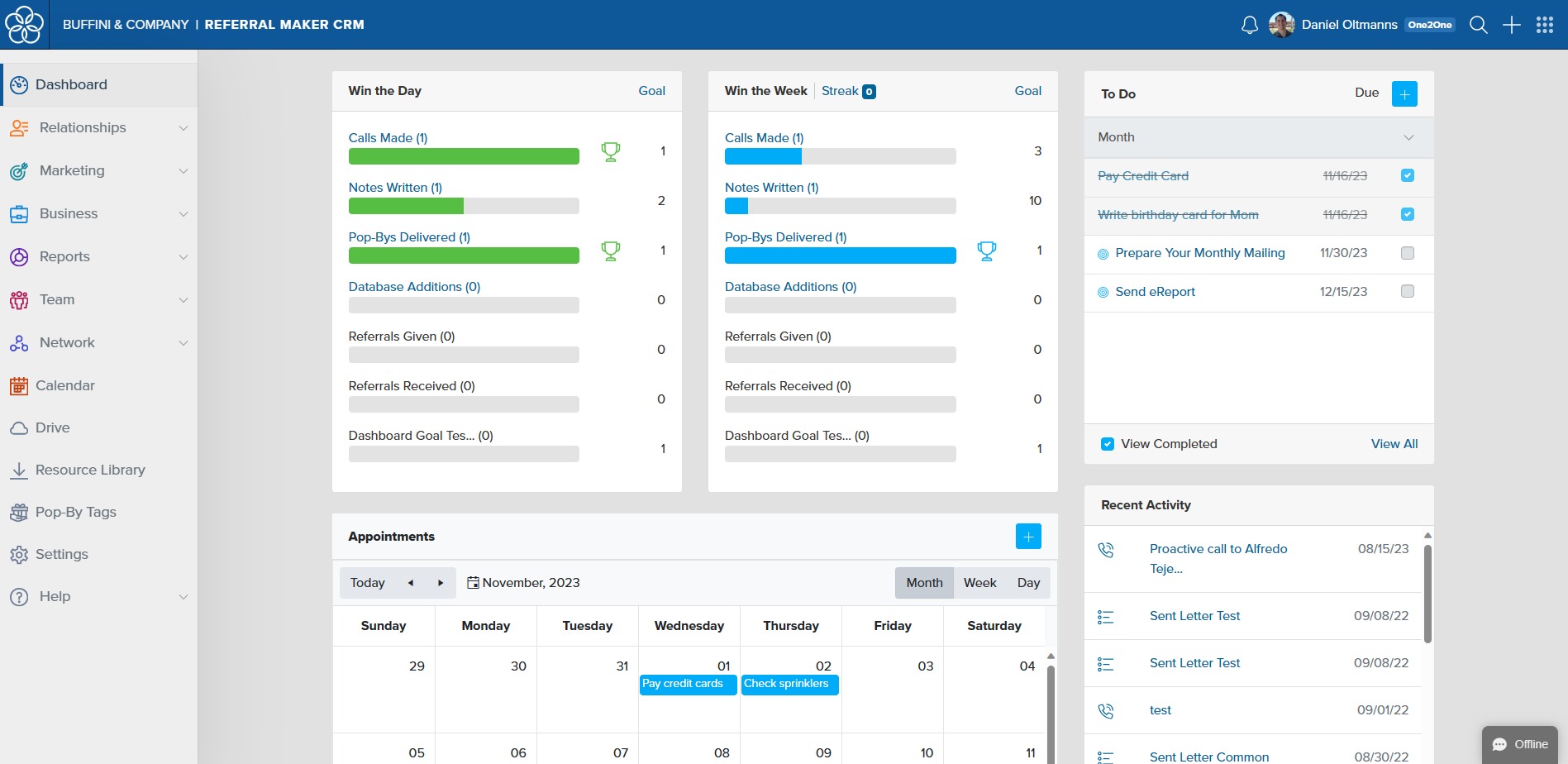
Task: Click the Buffini & Company flower logo
Action: coord(24,24)
